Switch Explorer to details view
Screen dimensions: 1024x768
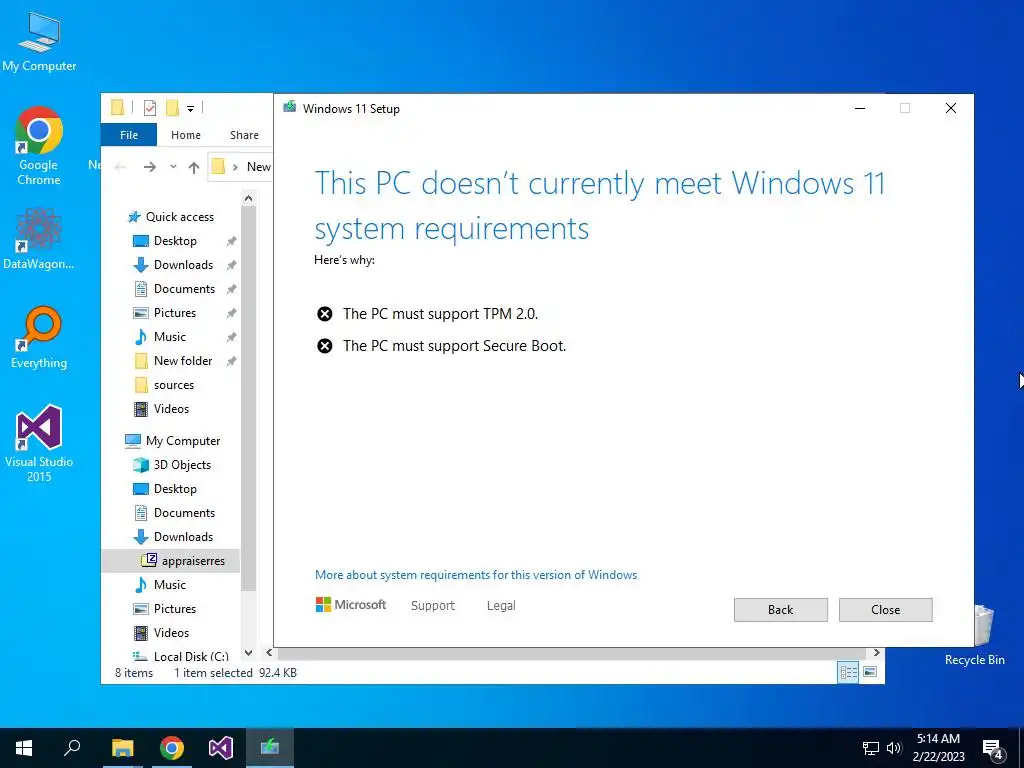848,672
